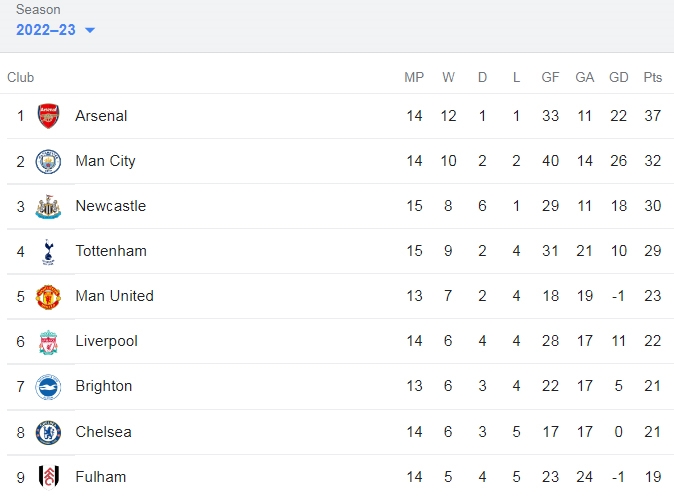674x496 pixels.
Task: Click the Liverpool club crest
Action: (x=48, y=342)
